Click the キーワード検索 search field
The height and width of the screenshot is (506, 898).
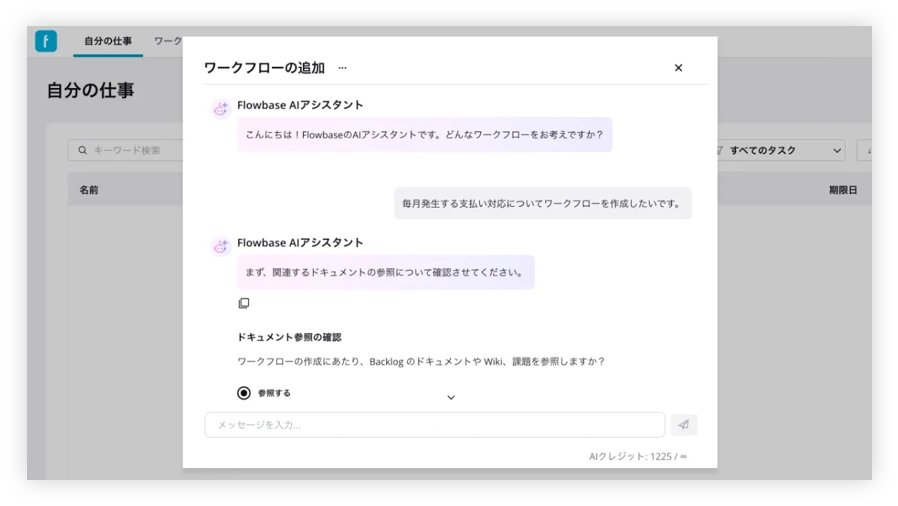pyautogui.click(x=125, y=150)
